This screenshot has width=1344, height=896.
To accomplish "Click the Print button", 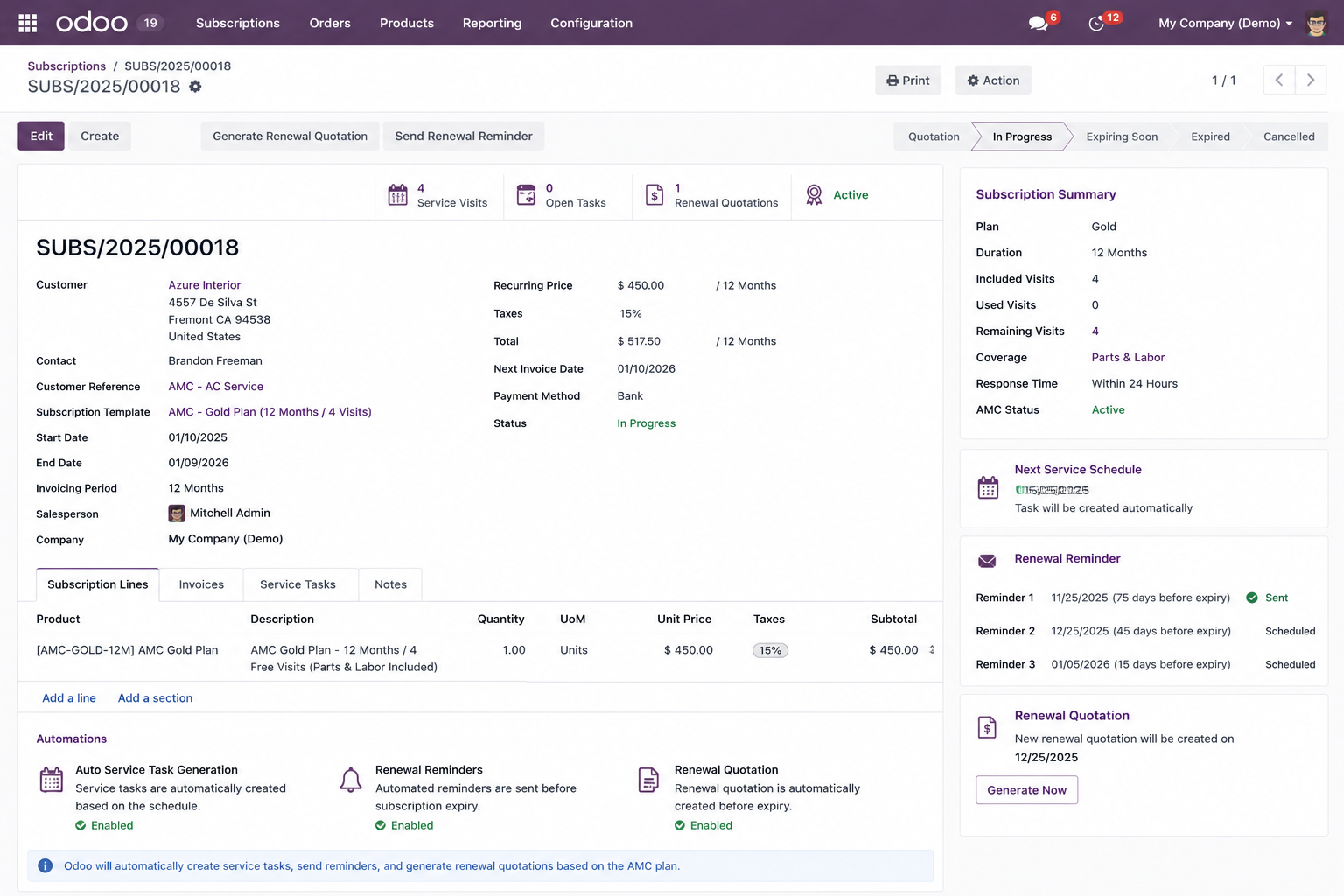I will (x=908, y=80).
